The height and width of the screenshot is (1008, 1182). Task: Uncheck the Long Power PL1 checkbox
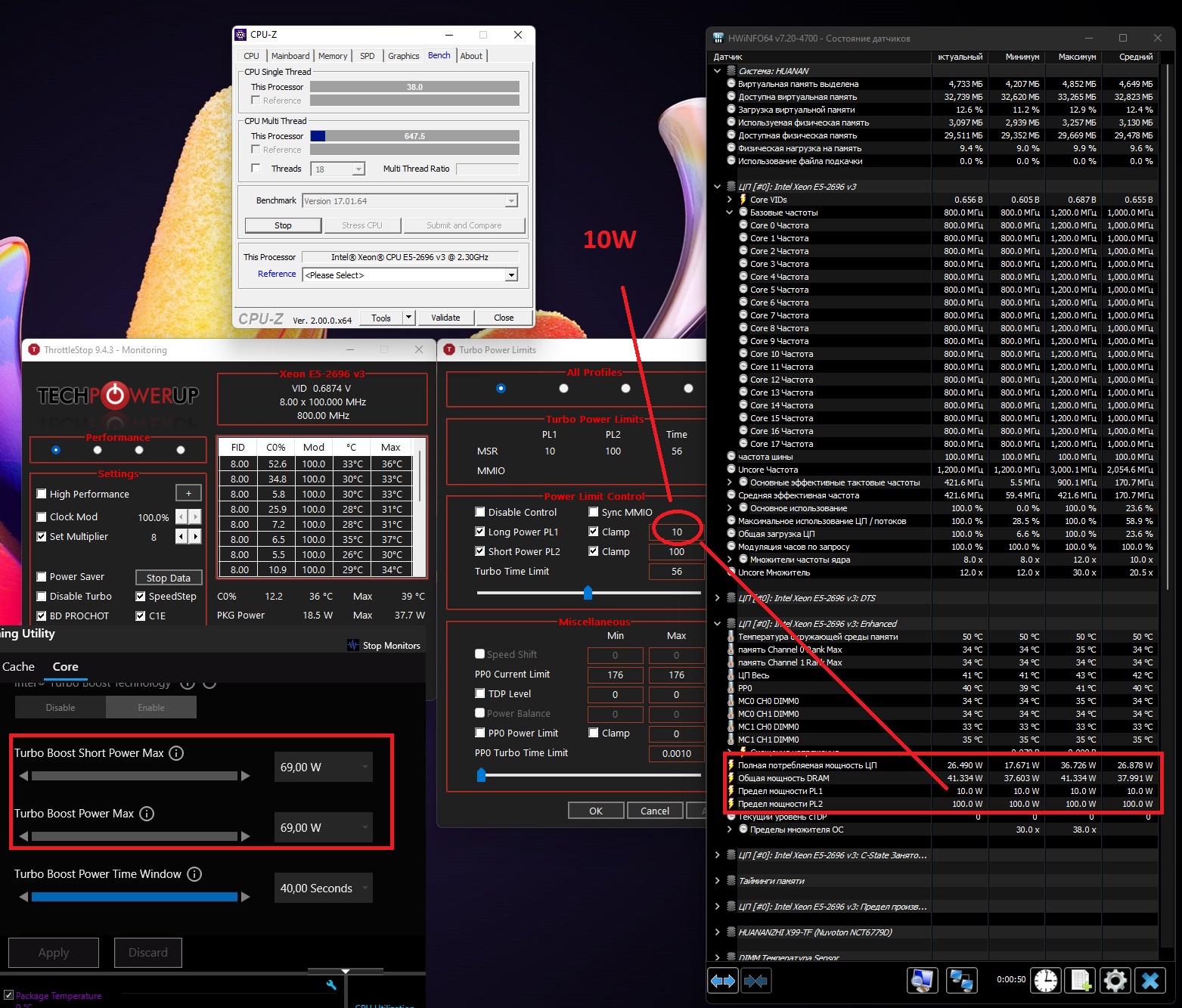click(479, 532)
